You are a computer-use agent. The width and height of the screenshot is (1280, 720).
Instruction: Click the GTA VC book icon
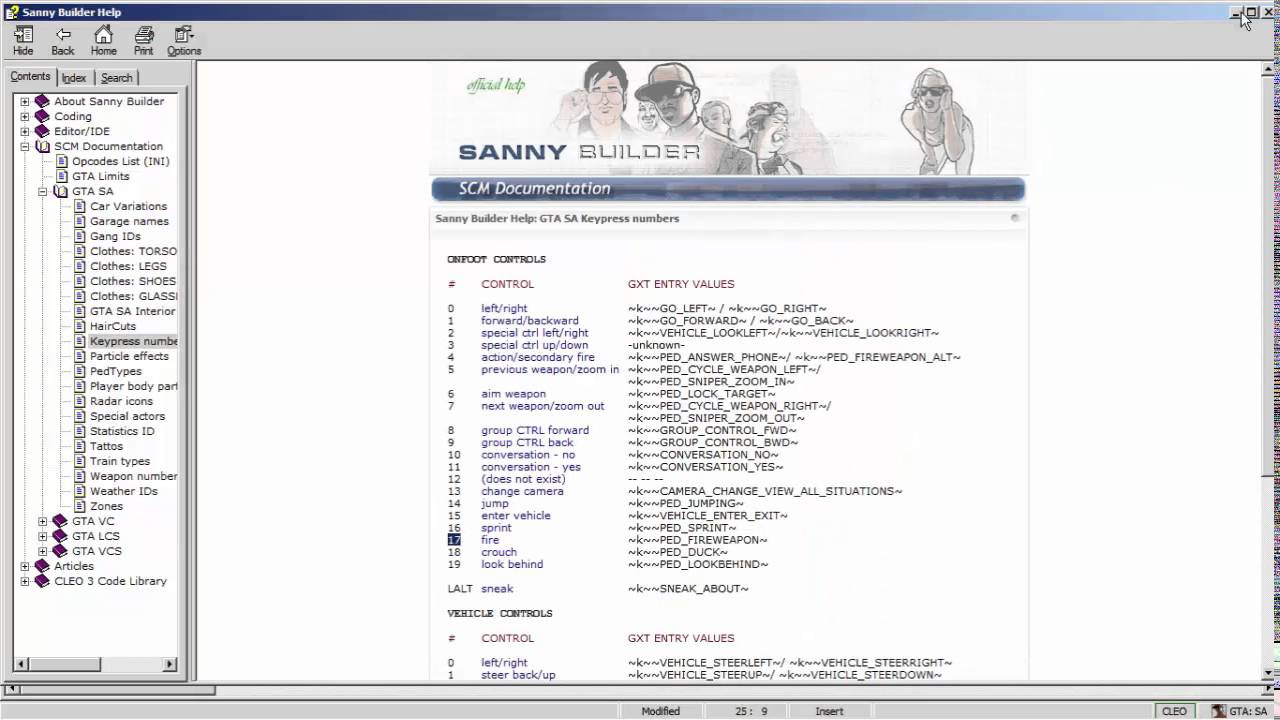pyautogui.click(x=60, y=521)
